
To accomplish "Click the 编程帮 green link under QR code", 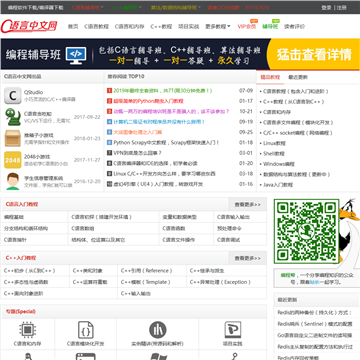I will click(288, 275).
